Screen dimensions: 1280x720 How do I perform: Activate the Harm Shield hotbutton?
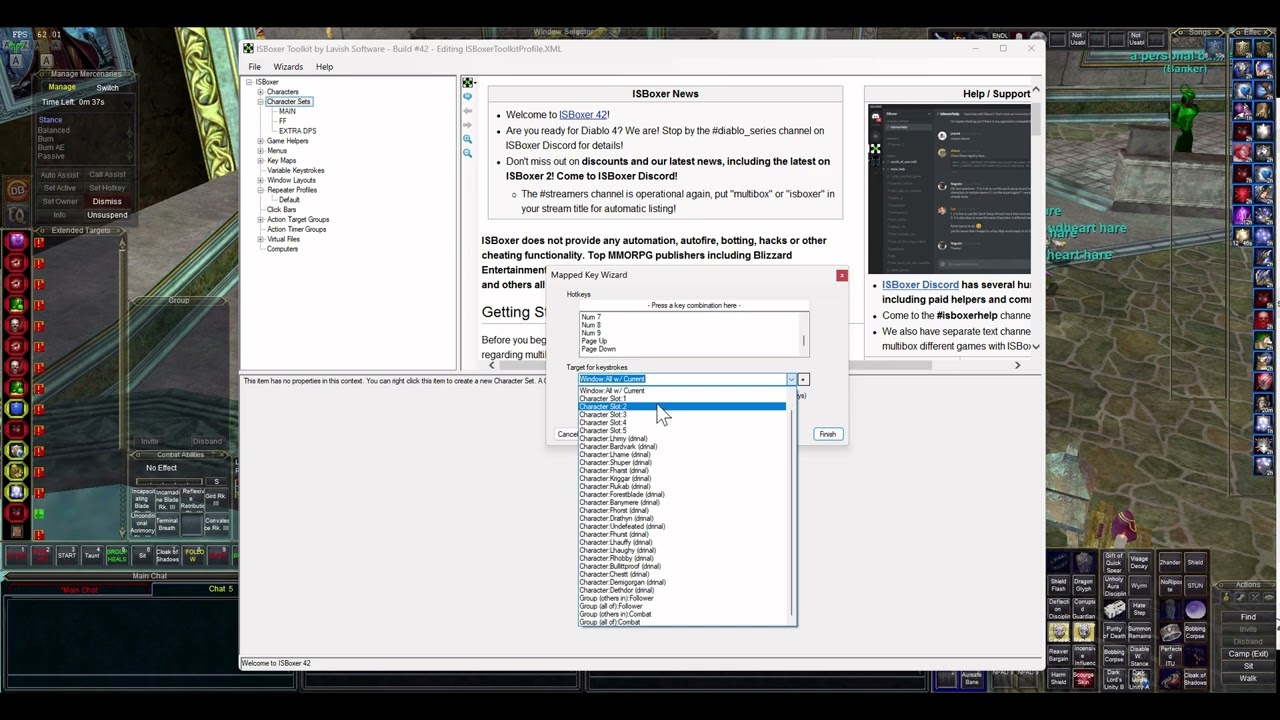(x=1058, y=678)
